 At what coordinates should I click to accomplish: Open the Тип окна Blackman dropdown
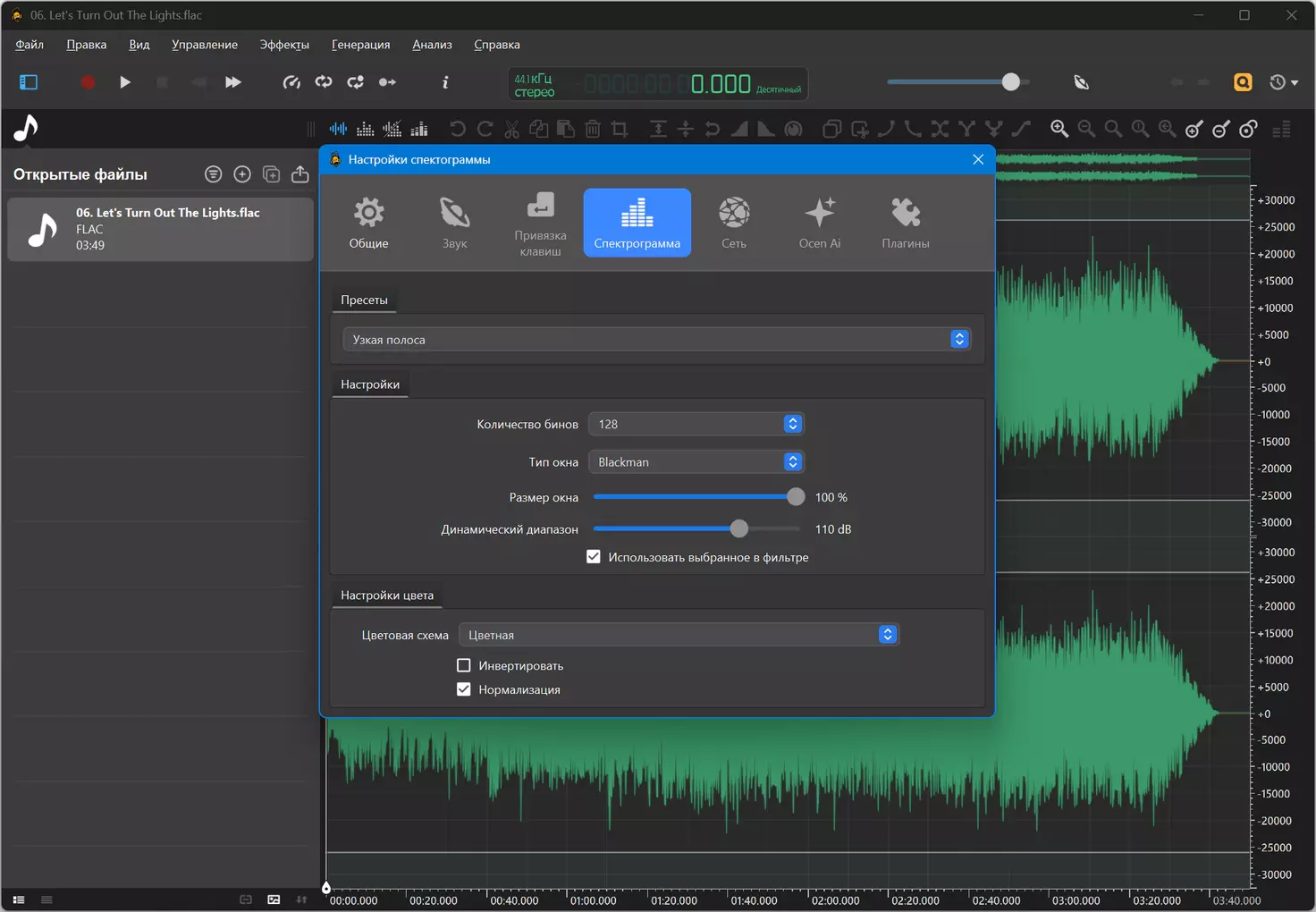[696, 462]
